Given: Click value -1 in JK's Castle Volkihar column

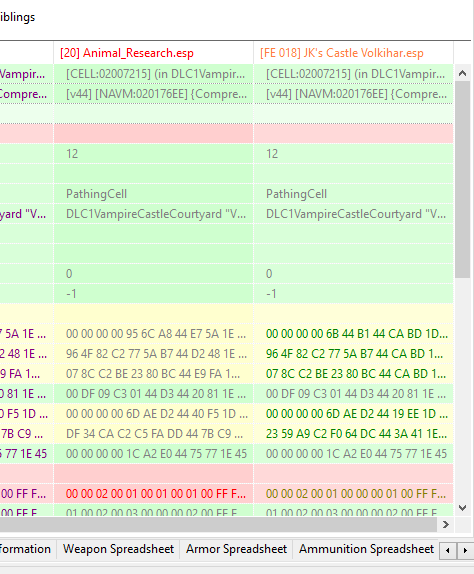Looking at the screenshot, I should coord(353,294).
